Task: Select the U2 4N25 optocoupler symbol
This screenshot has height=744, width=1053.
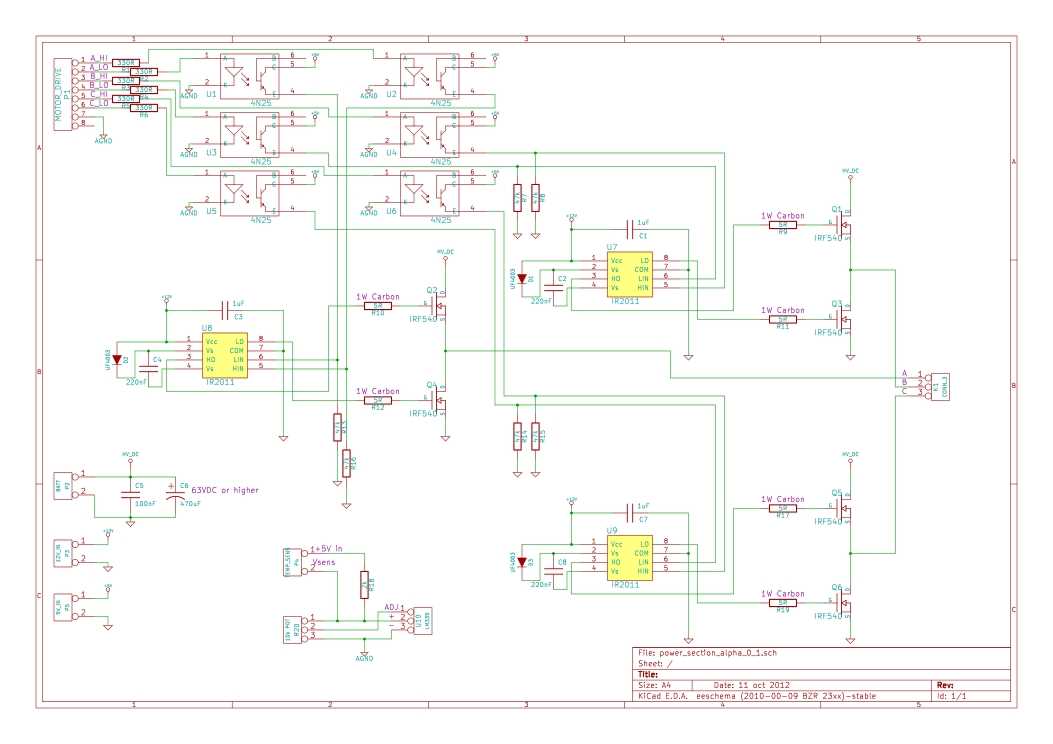Action: point(430,77)
